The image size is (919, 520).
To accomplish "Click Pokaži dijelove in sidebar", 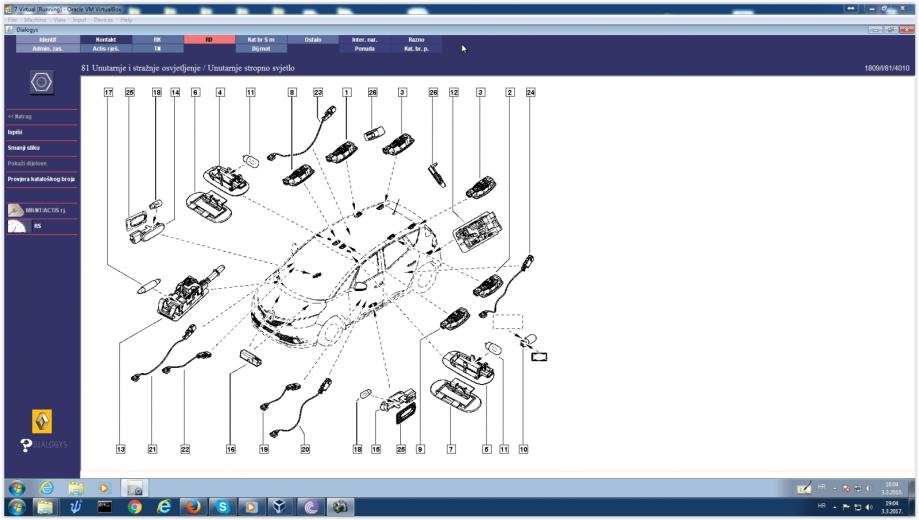I will pyautogui.click(x=27, y=164).
